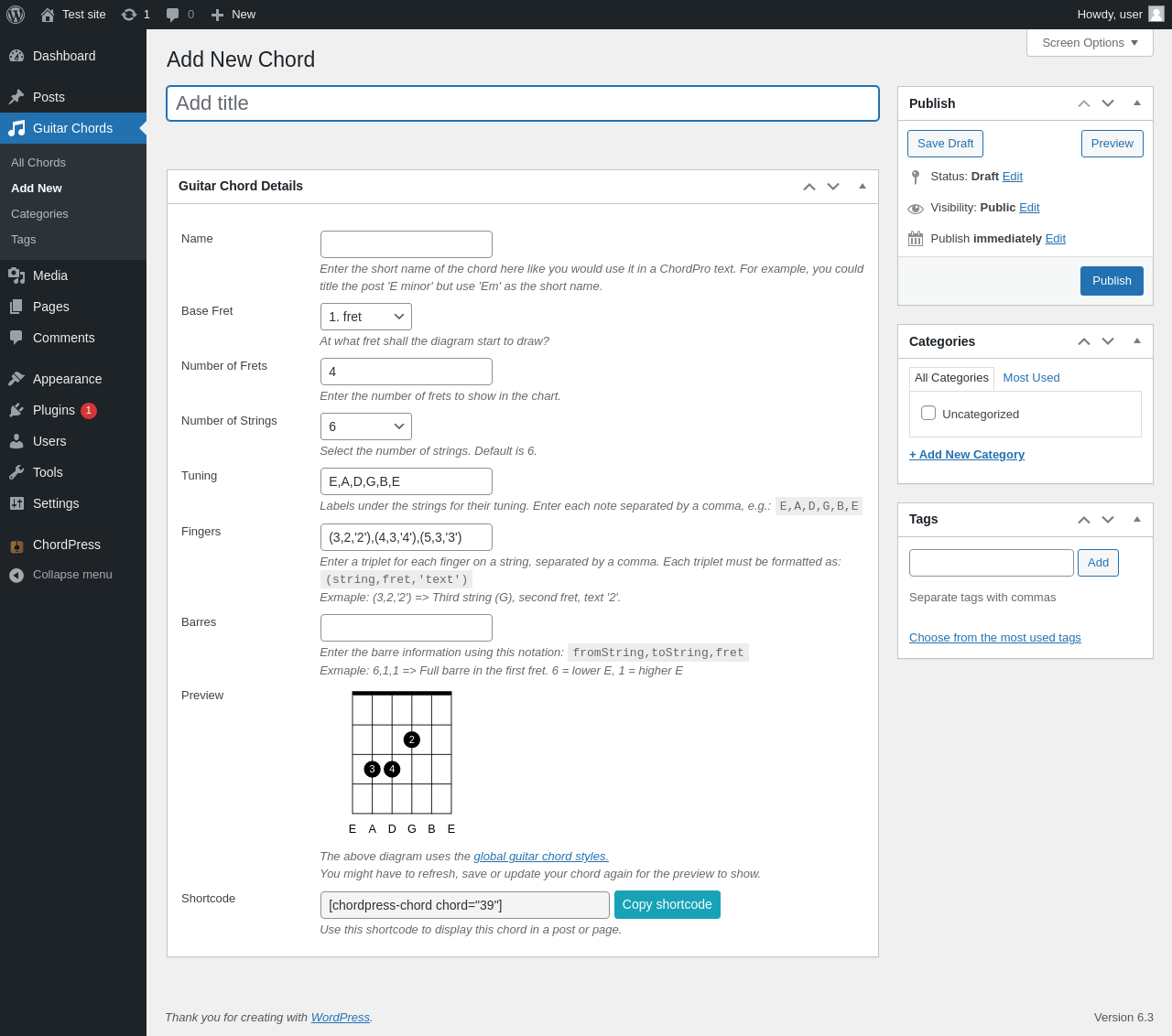
Task: Expand Screen Options dropdown
Action: [x=1090, y=42]
